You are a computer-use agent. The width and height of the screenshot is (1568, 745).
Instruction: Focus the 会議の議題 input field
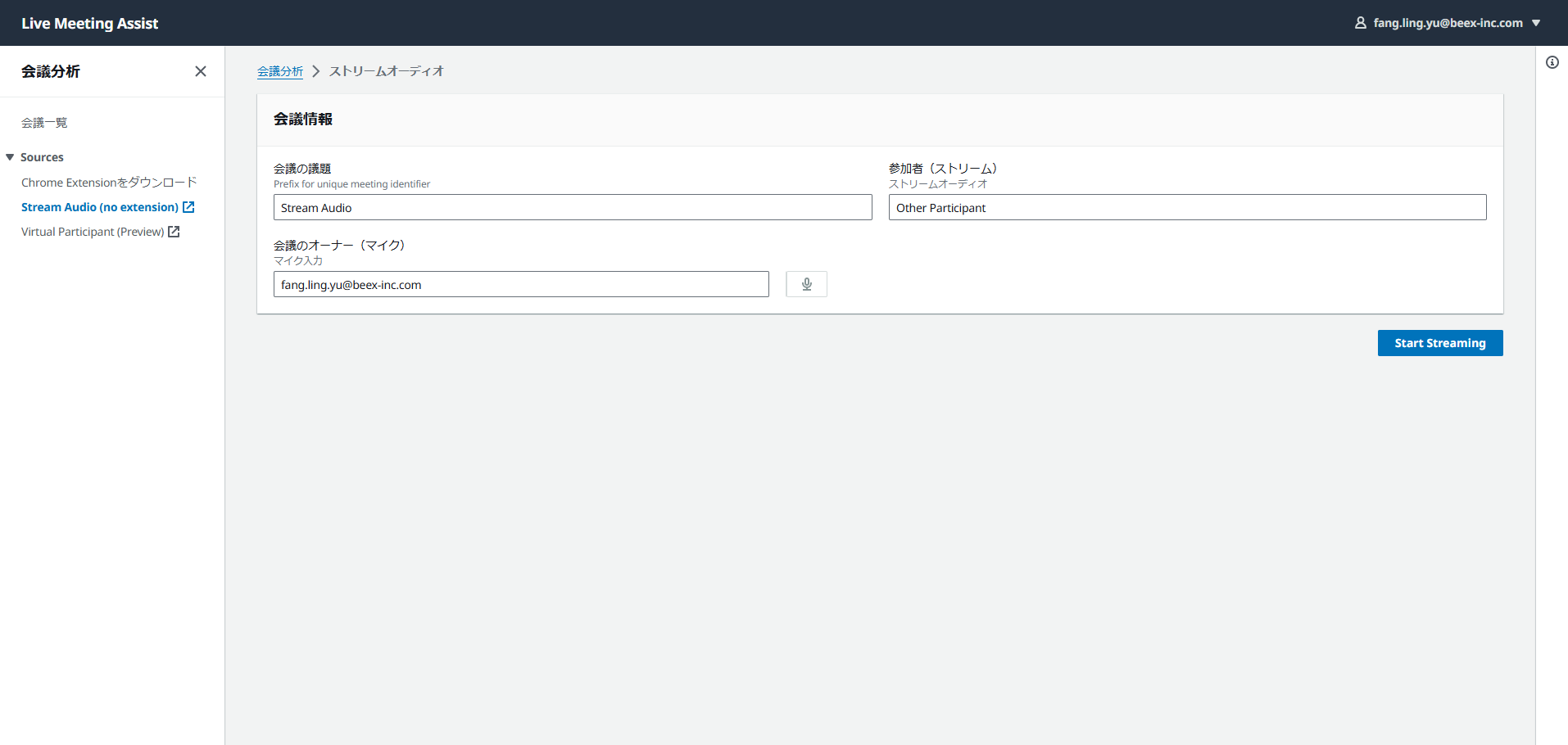click(573, 207)
